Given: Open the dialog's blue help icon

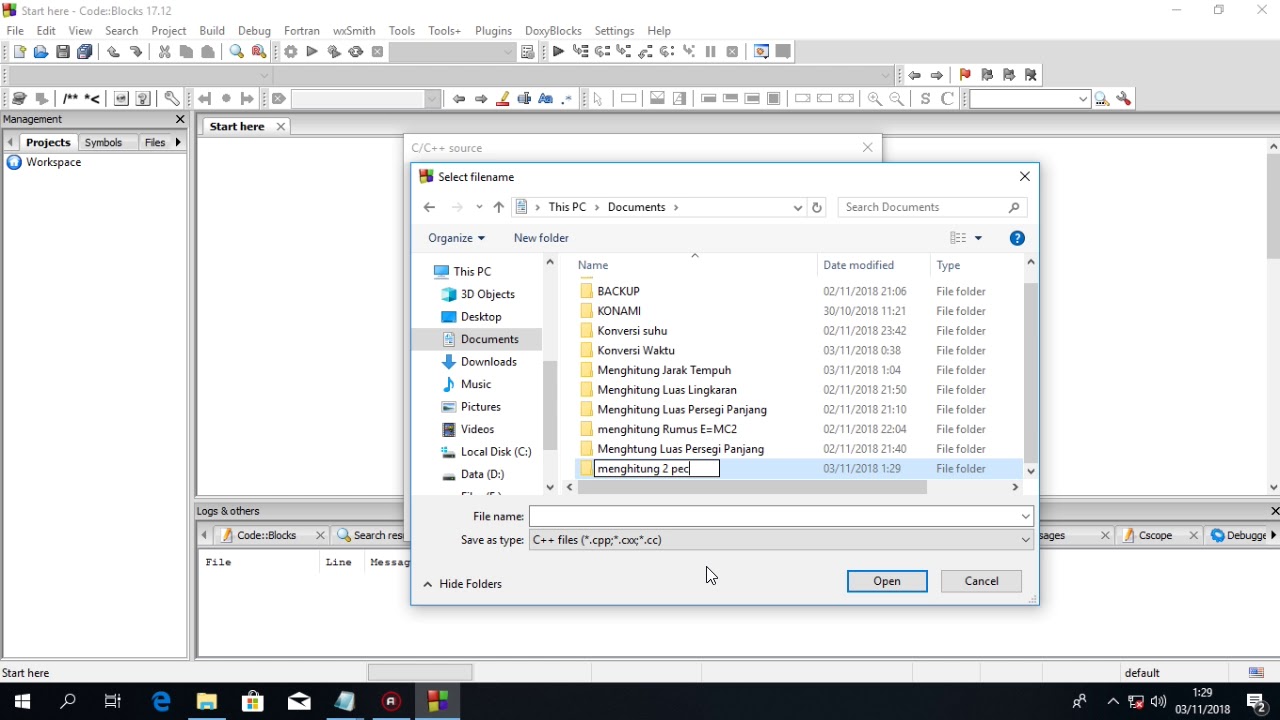Looking at the screenshot, I should click(x=1017, y=238).
